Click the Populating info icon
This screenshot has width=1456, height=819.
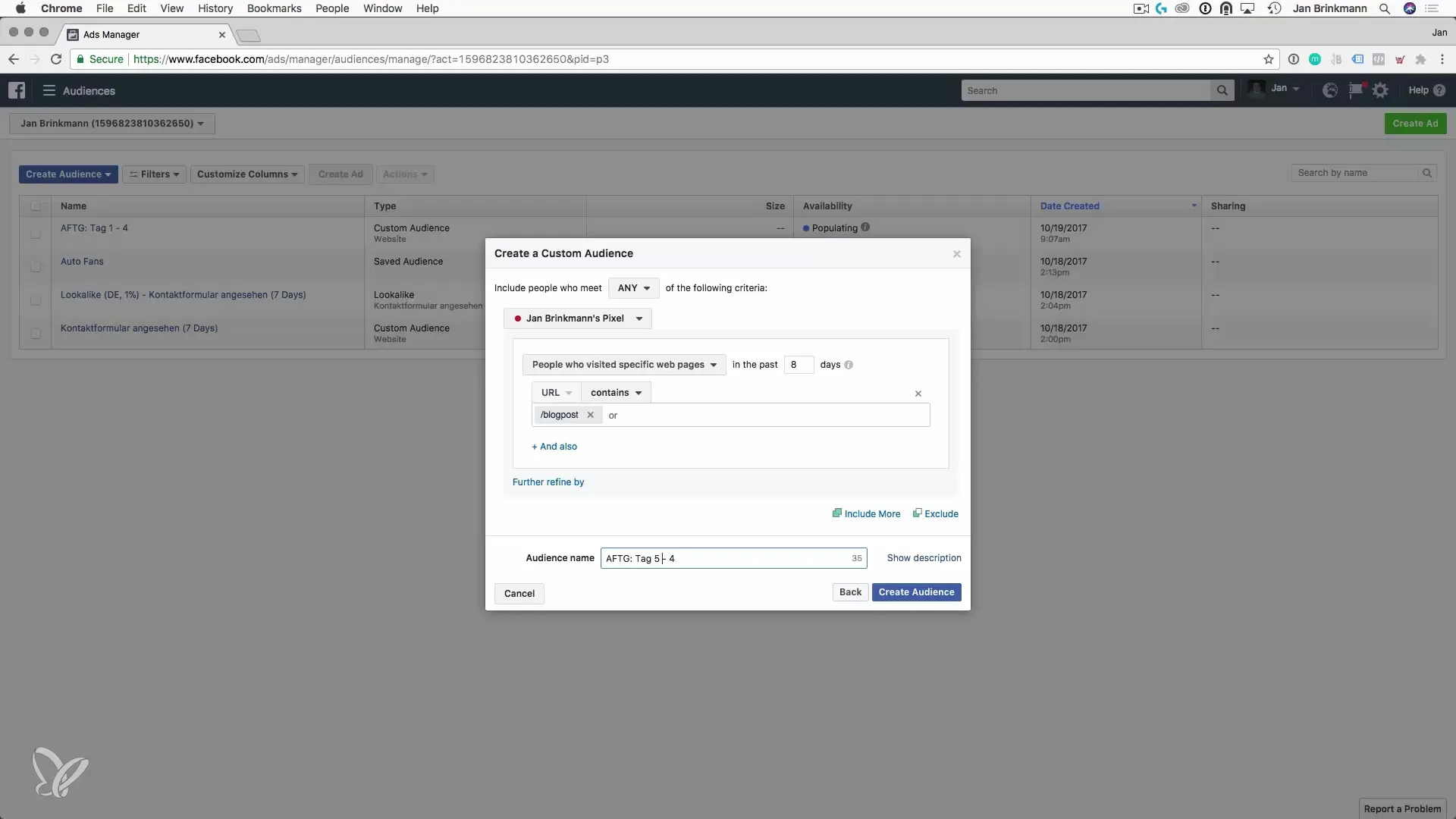[x=865, y=227]
